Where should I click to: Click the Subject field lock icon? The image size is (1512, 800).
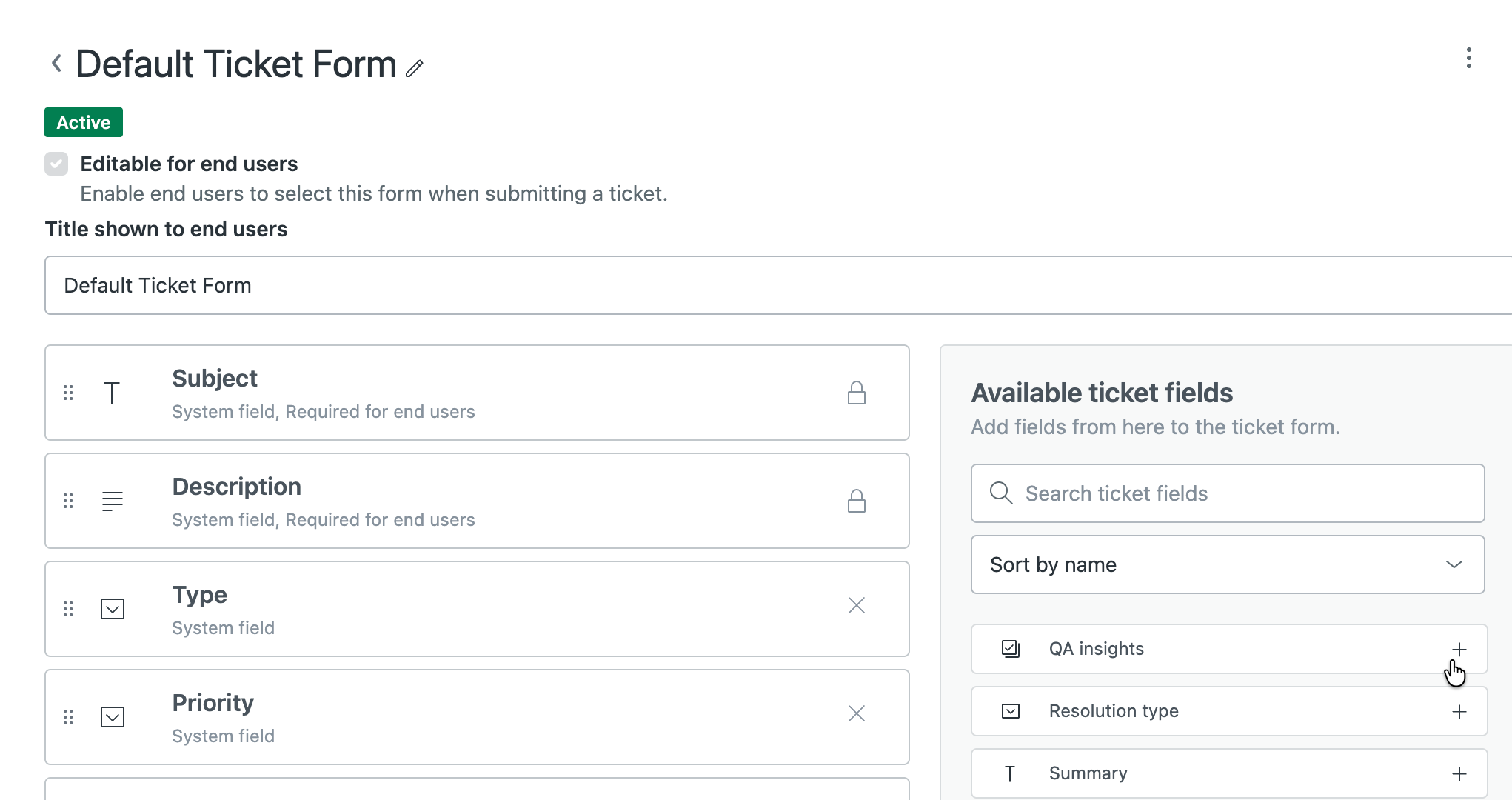857,393
